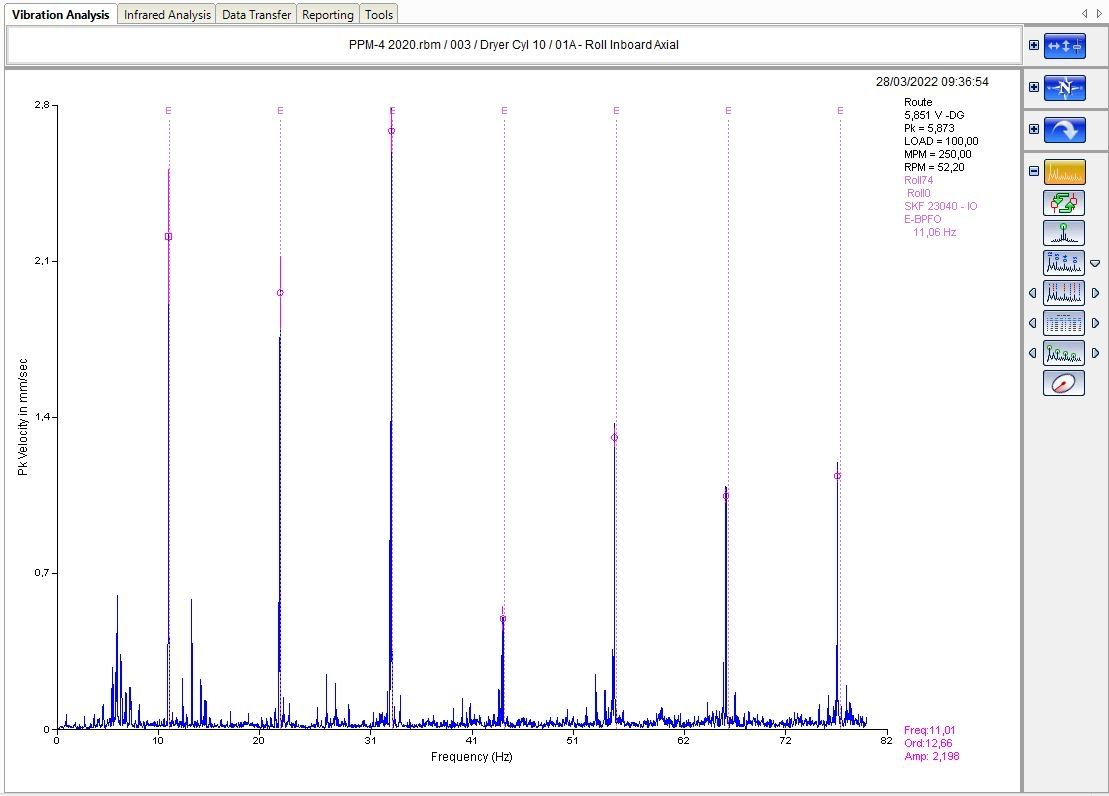Viewport: 1109px width, 796px height.
Task: Click the fault frequency lines icon
Action: point(1064,293)
